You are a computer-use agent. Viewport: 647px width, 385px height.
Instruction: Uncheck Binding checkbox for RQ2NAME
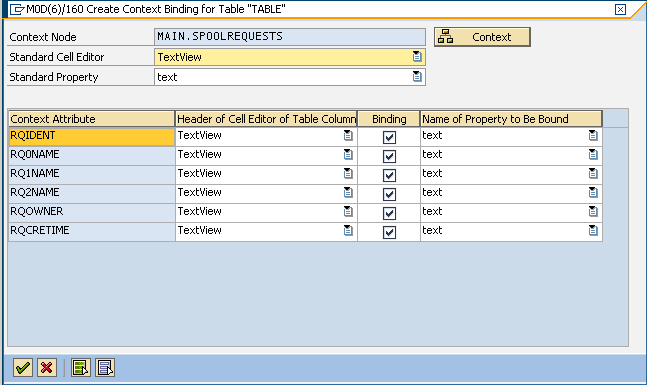tap(389, 194)
